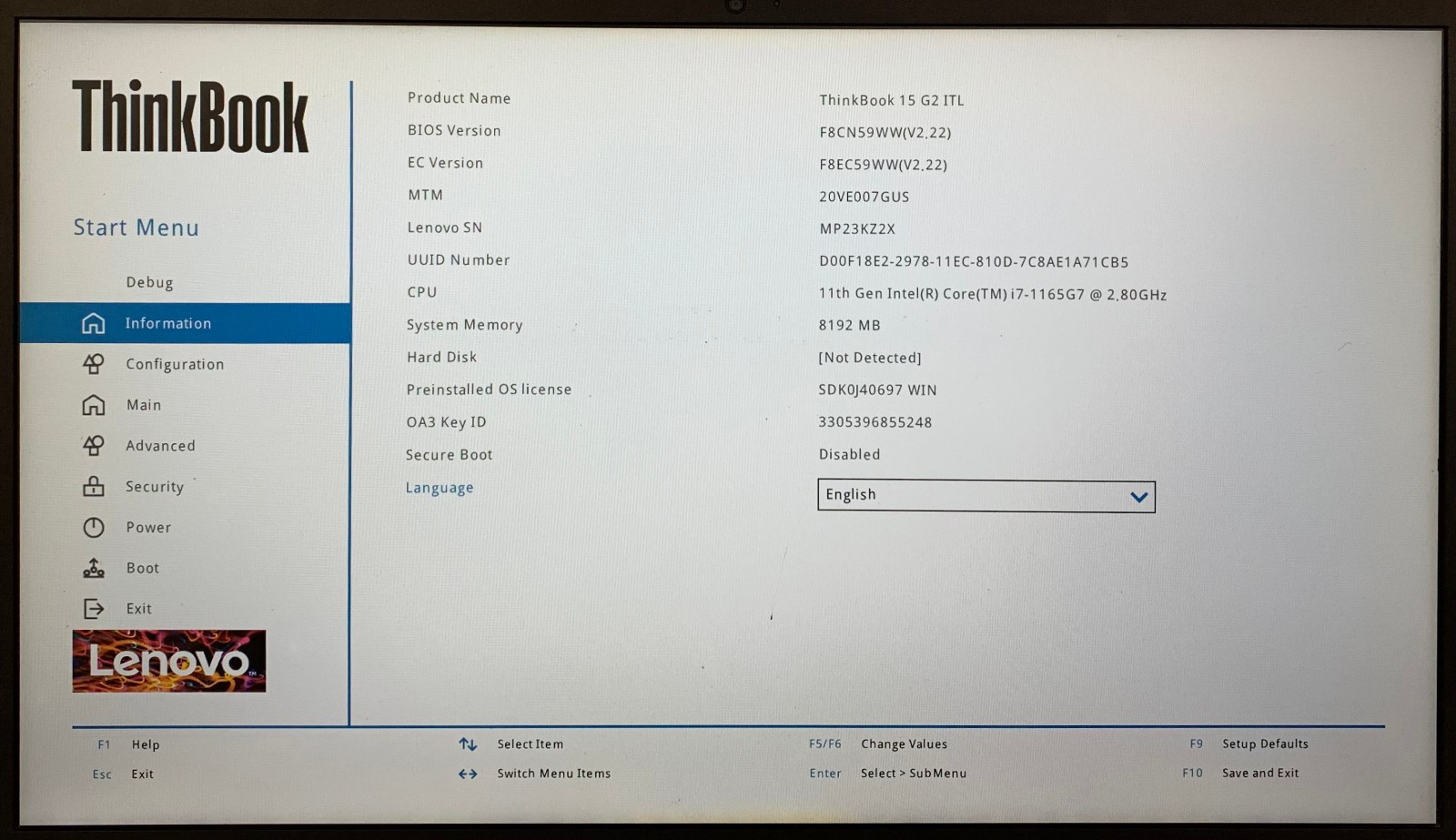This screenshot has height=840, width=1456.
Task: Switch to the Main menu label
Action: pyautogui.click(x=144, y=405)
